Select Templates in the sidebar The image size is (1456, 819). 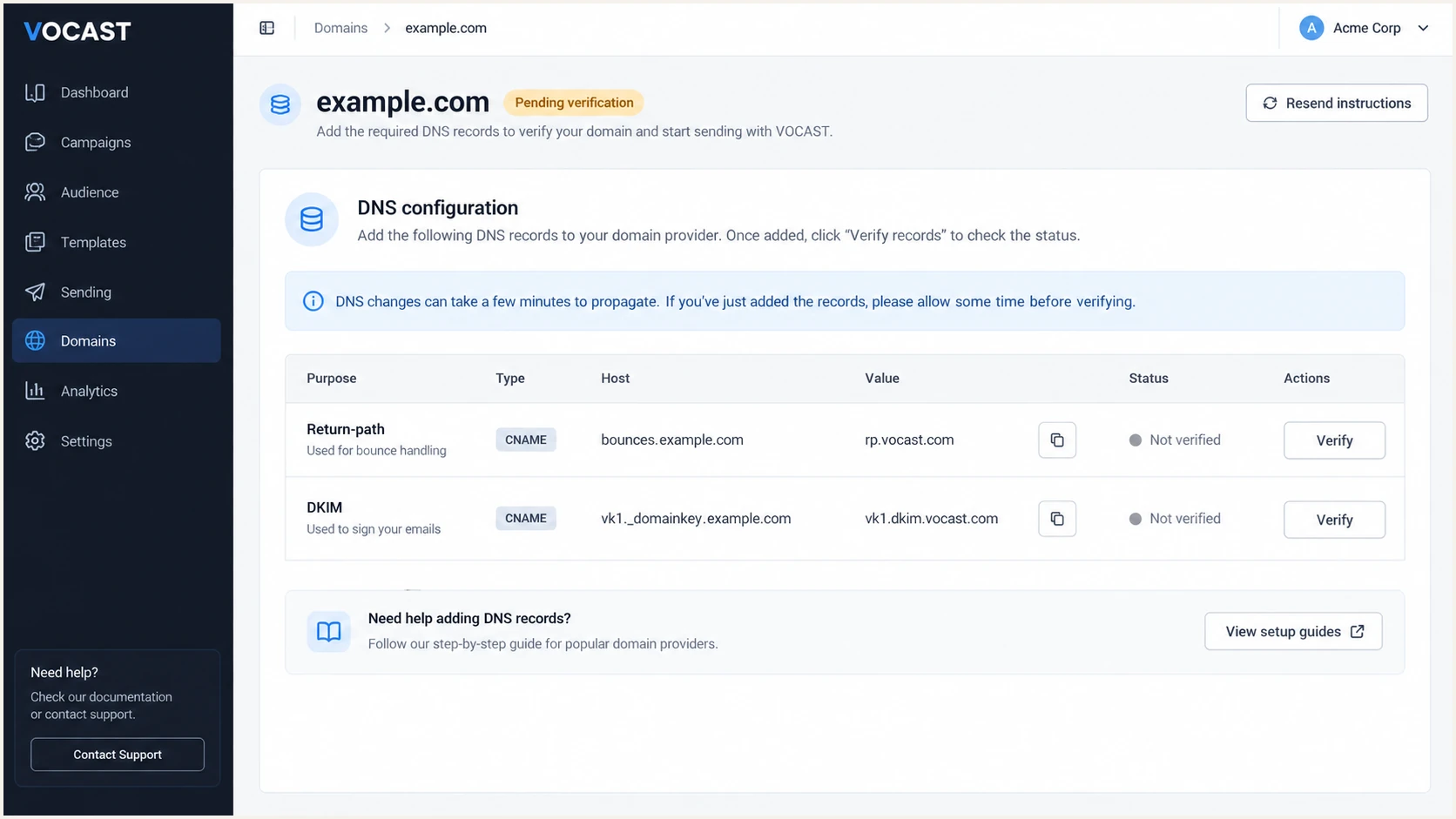(x=116, y=242)
